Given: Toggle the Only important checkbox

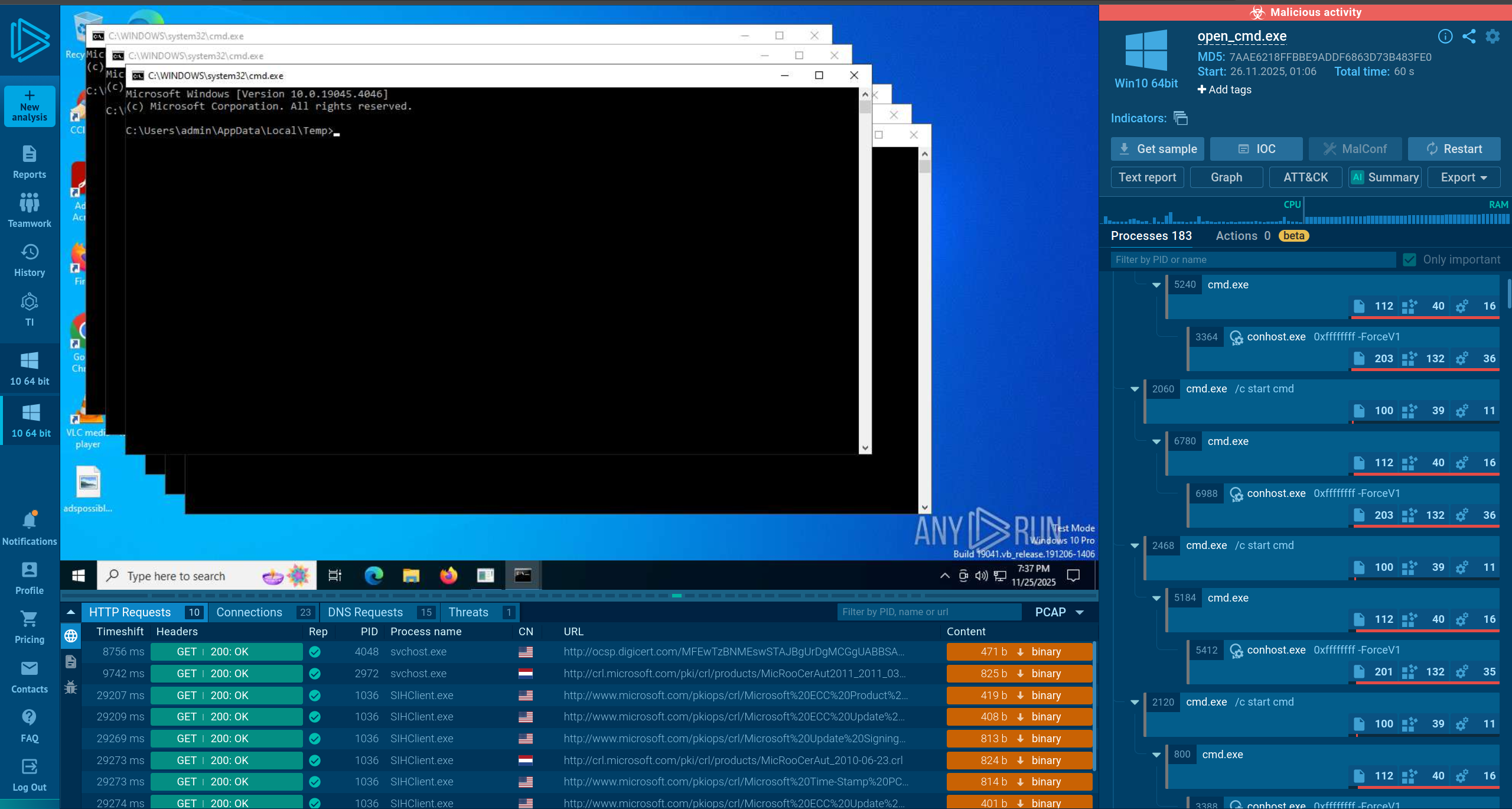Looking at the screenshot, I should [x=1409, y=259].
